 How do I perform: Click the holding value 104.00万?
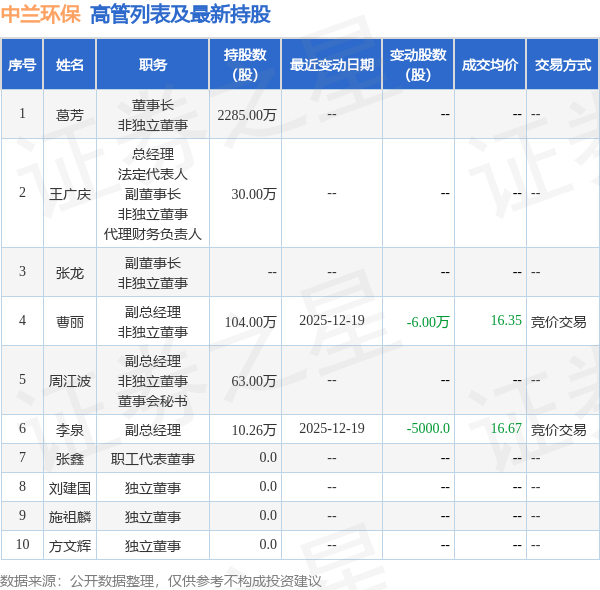pos(250,322)
